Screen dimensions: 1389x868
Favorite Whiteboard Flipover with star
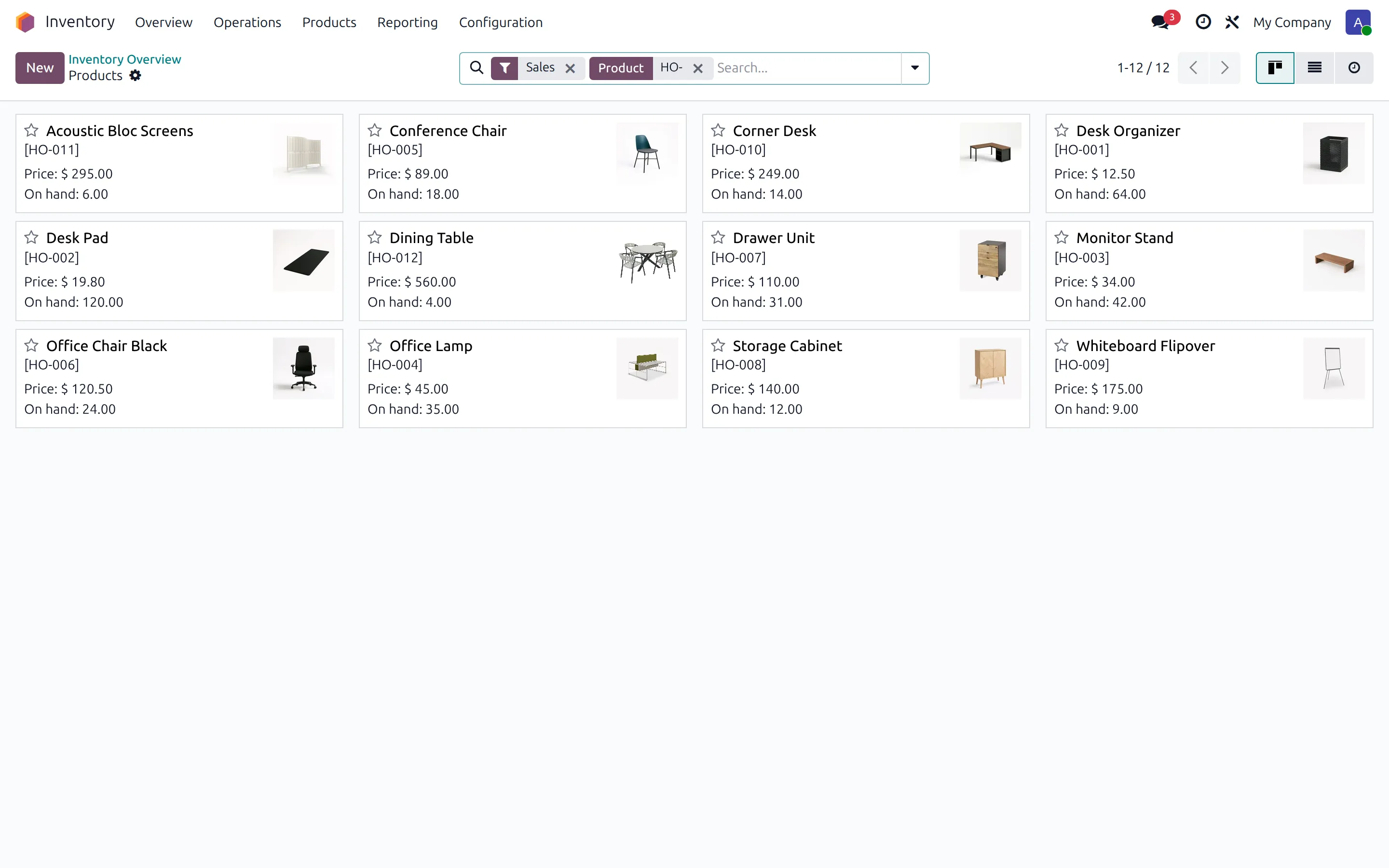click(1061, 345)
